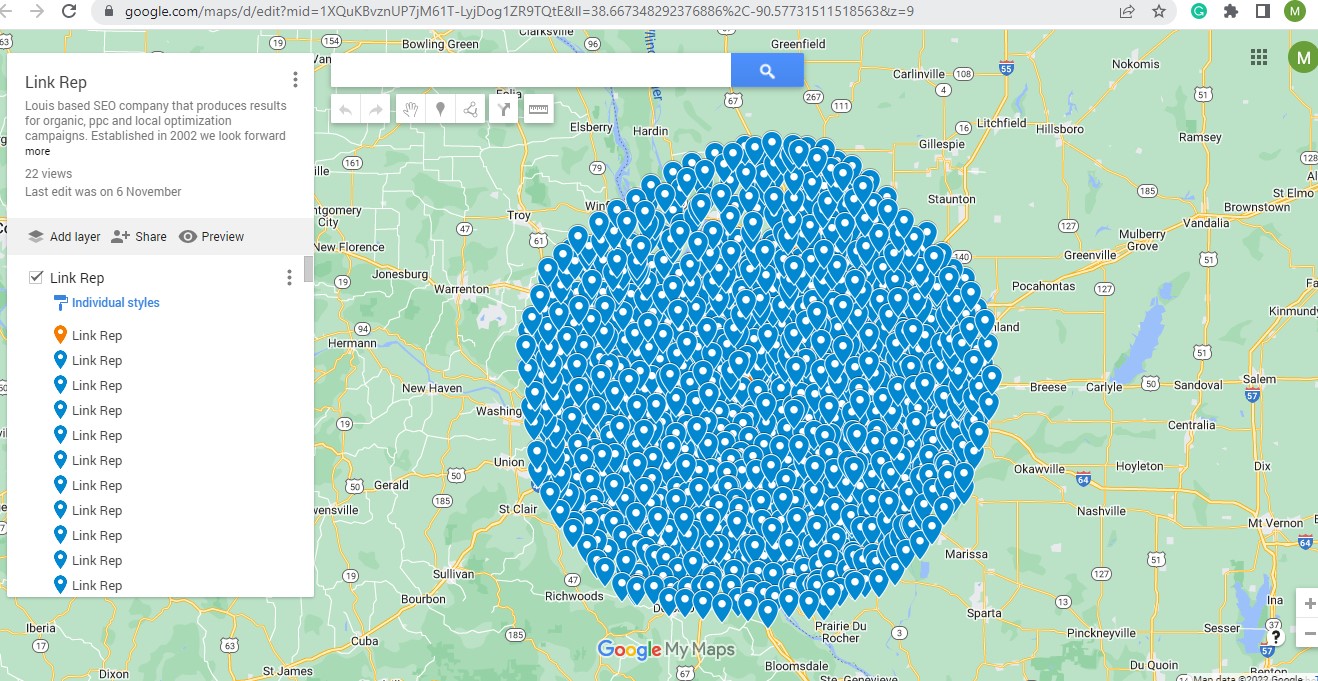The width and height of the screenshot is (1318, 681).
Task: Click the browser bookmark star icon
Action: pyautogui.click(x=1157, y=12)
